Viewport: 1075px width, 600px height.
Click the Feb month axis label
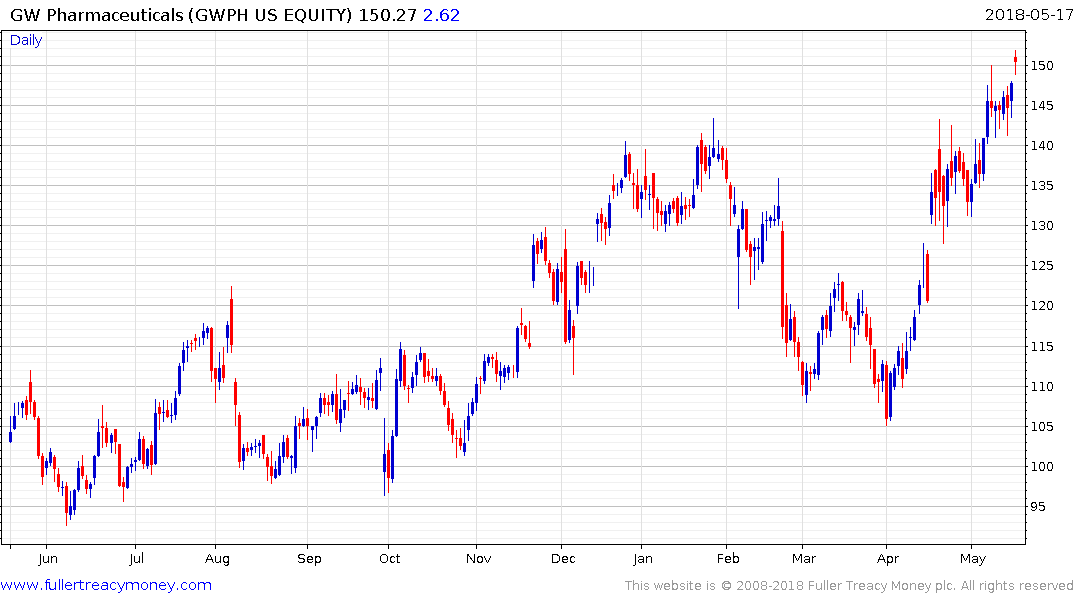point(728,558)
